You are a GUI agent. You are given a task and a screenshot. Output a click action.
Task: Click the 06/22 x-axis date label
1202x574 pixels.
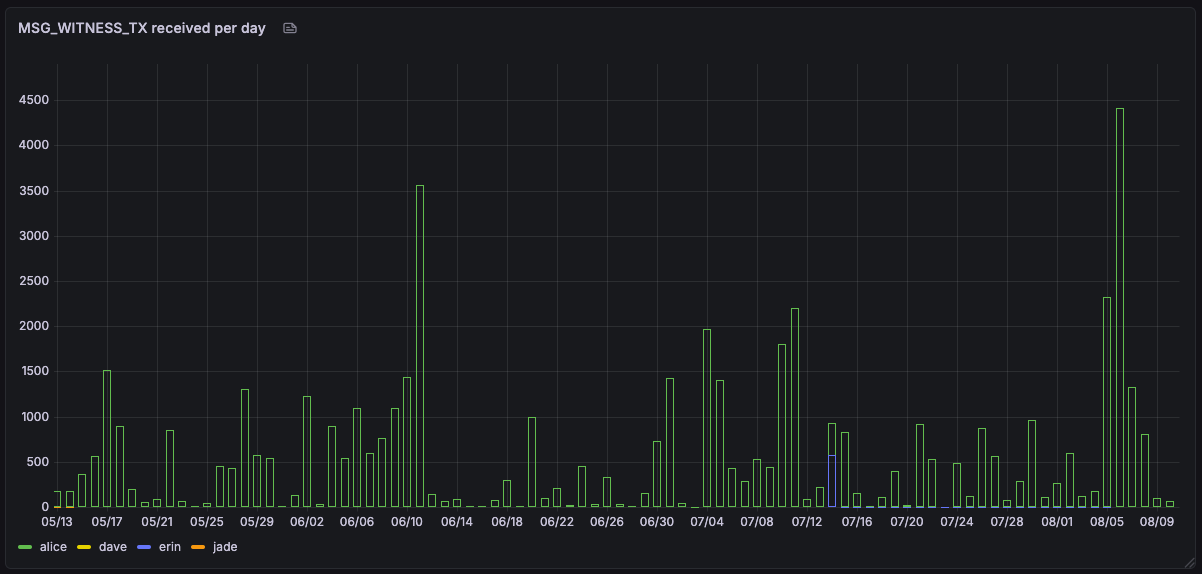[x=557, y=521]
